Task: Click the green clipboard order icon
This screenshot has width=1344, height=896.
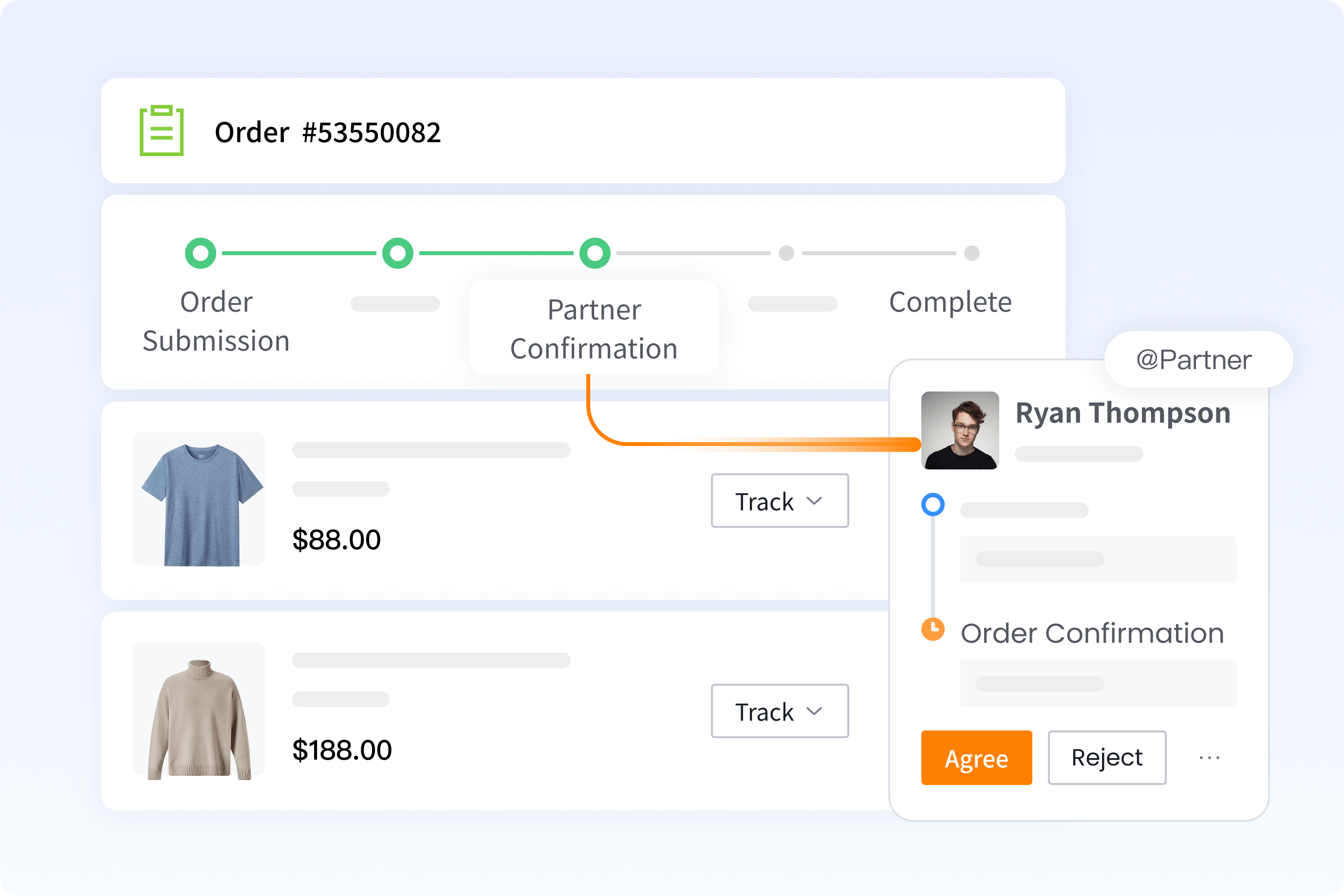Action: click(162, 131)
